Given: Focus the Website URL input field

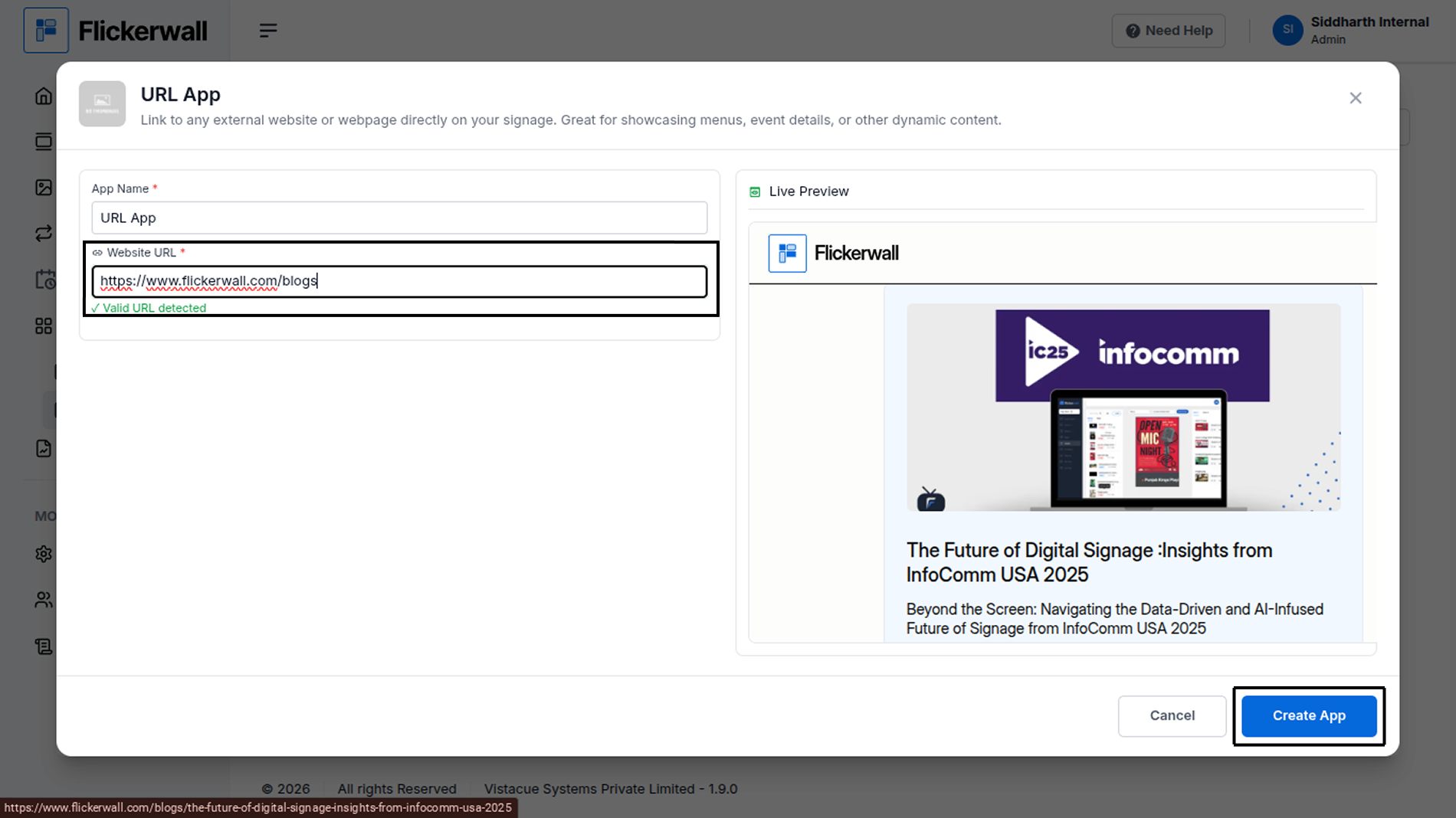Looking at the screenshot, I should [x=399, y=281].
